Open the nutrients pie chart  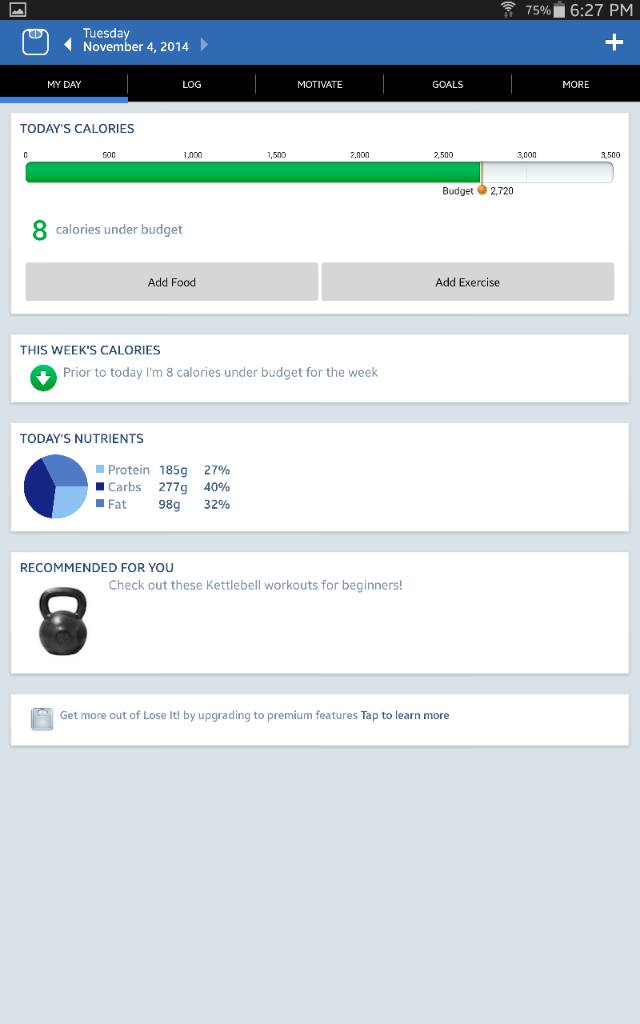(x=56, y=486)
